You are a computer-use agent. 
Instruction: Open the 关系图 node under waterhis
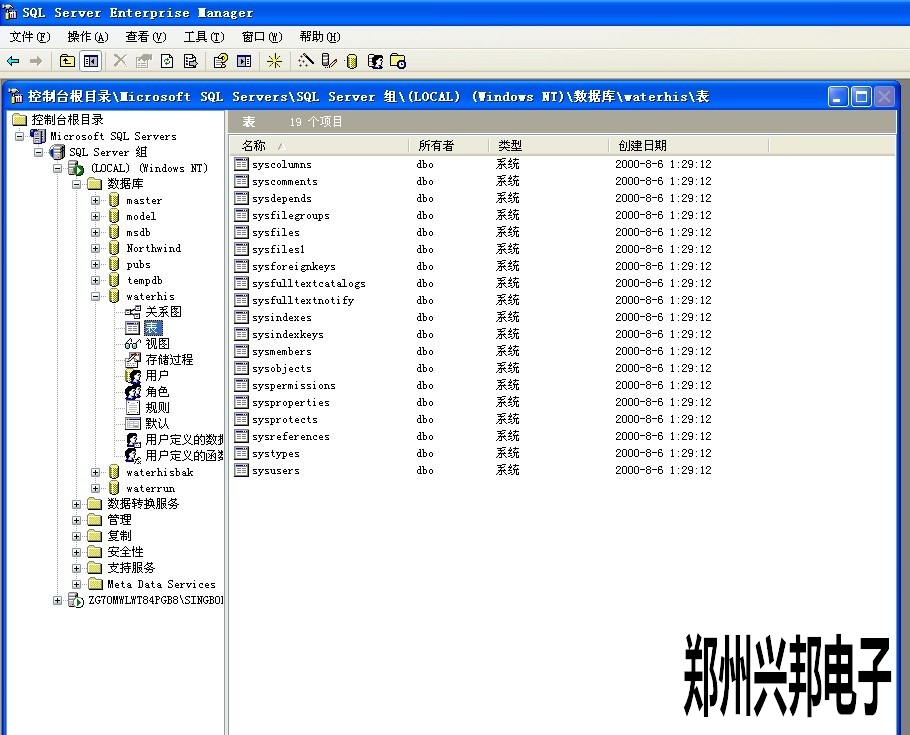163,312
